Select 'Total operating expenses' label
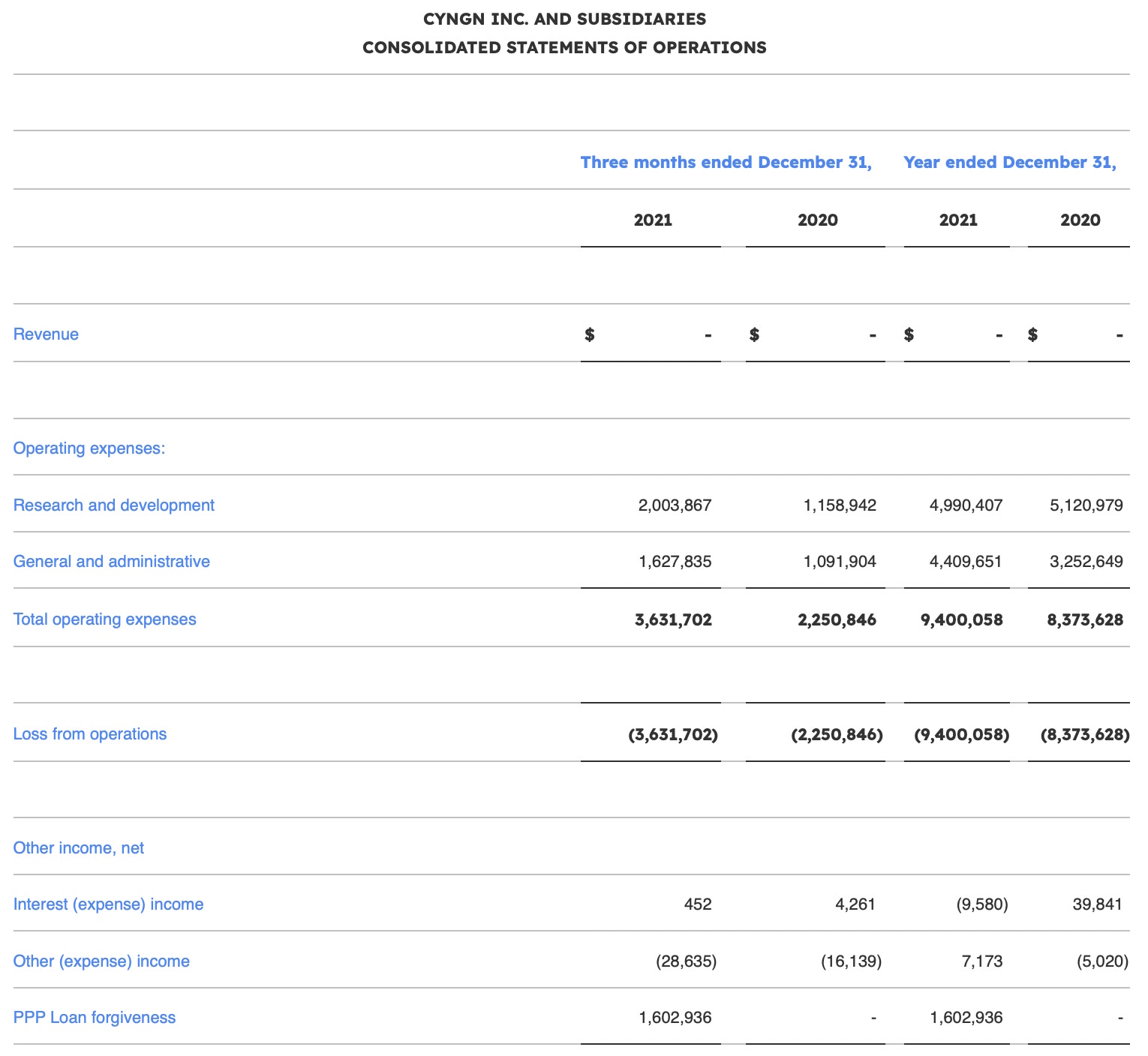The height and width of the screenshot is (1056, 1148). pos(105,619)
